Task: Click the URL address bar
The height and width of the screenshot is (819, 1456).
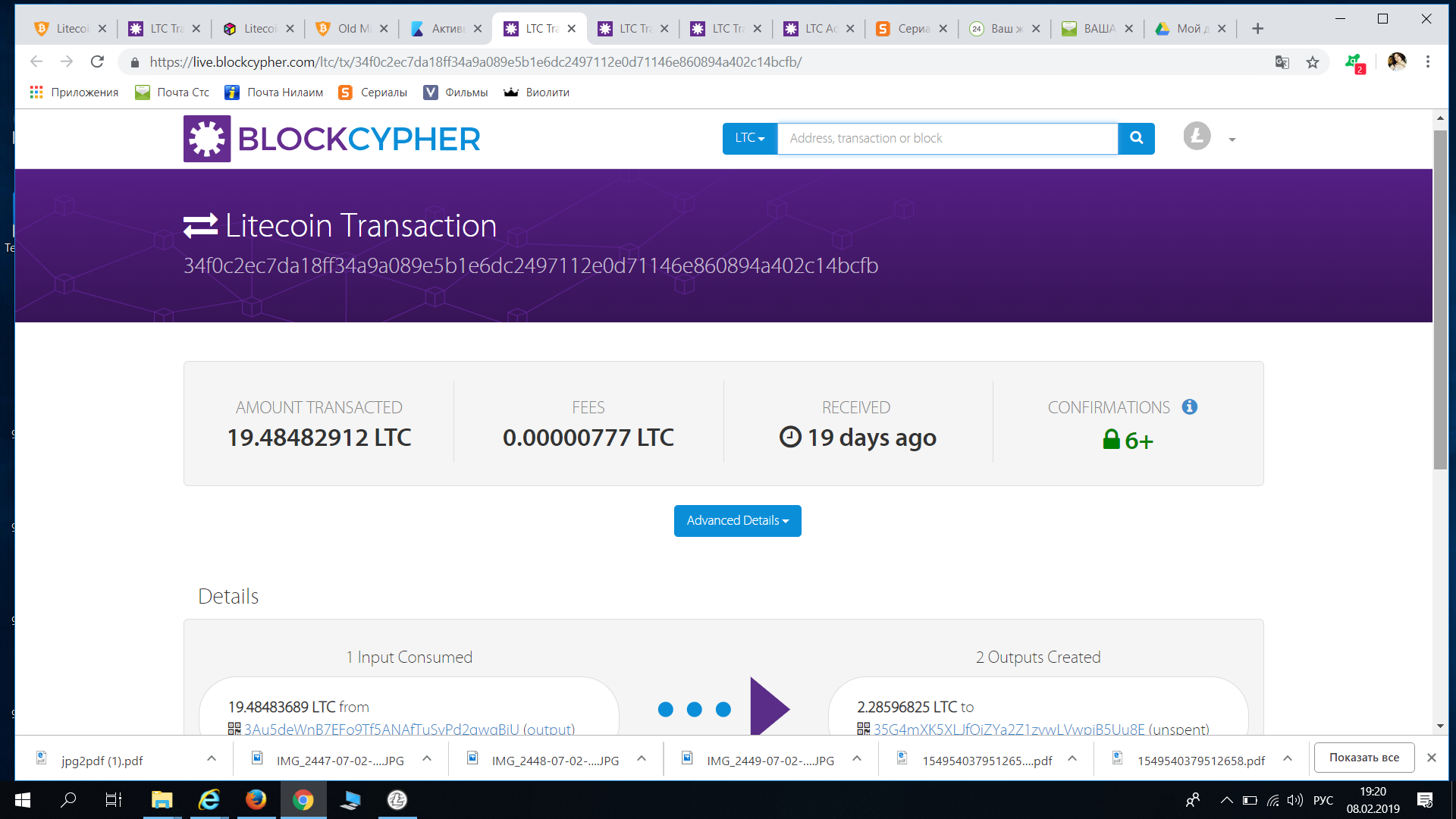Action: click(x=475, y=62)
